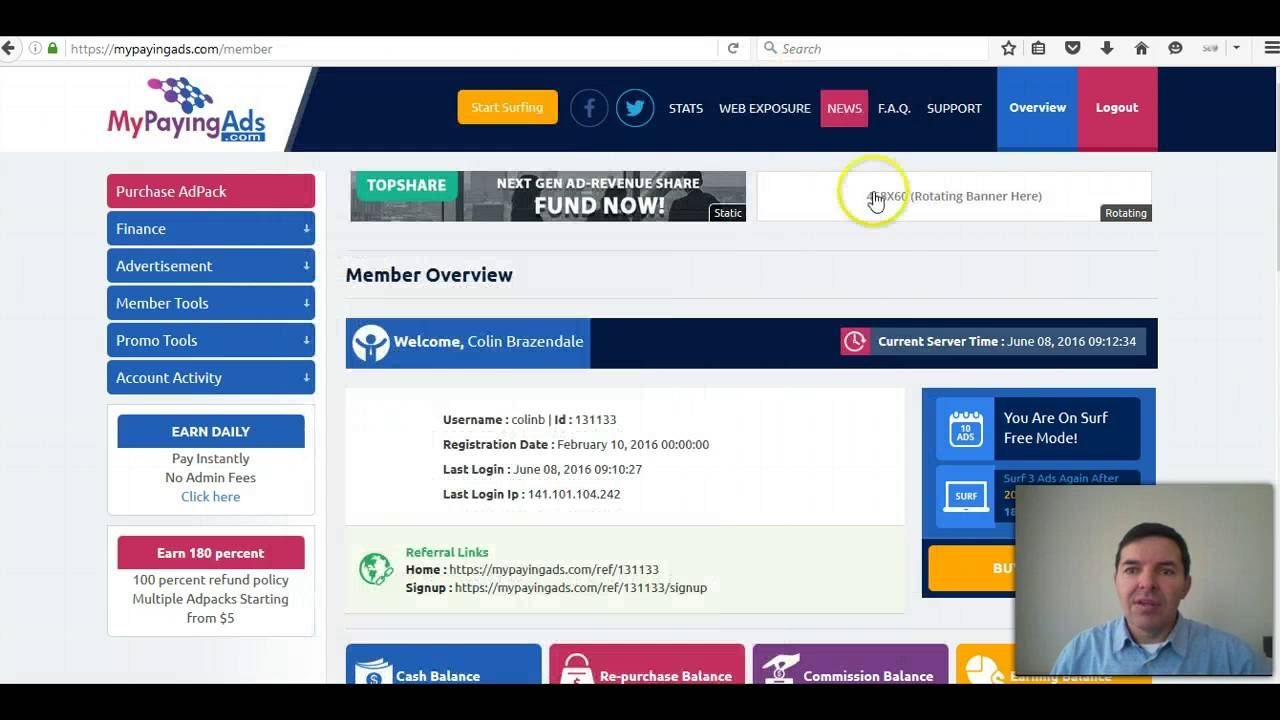
Task: Switch to the Overview tab
Action: coord(1037,108)
